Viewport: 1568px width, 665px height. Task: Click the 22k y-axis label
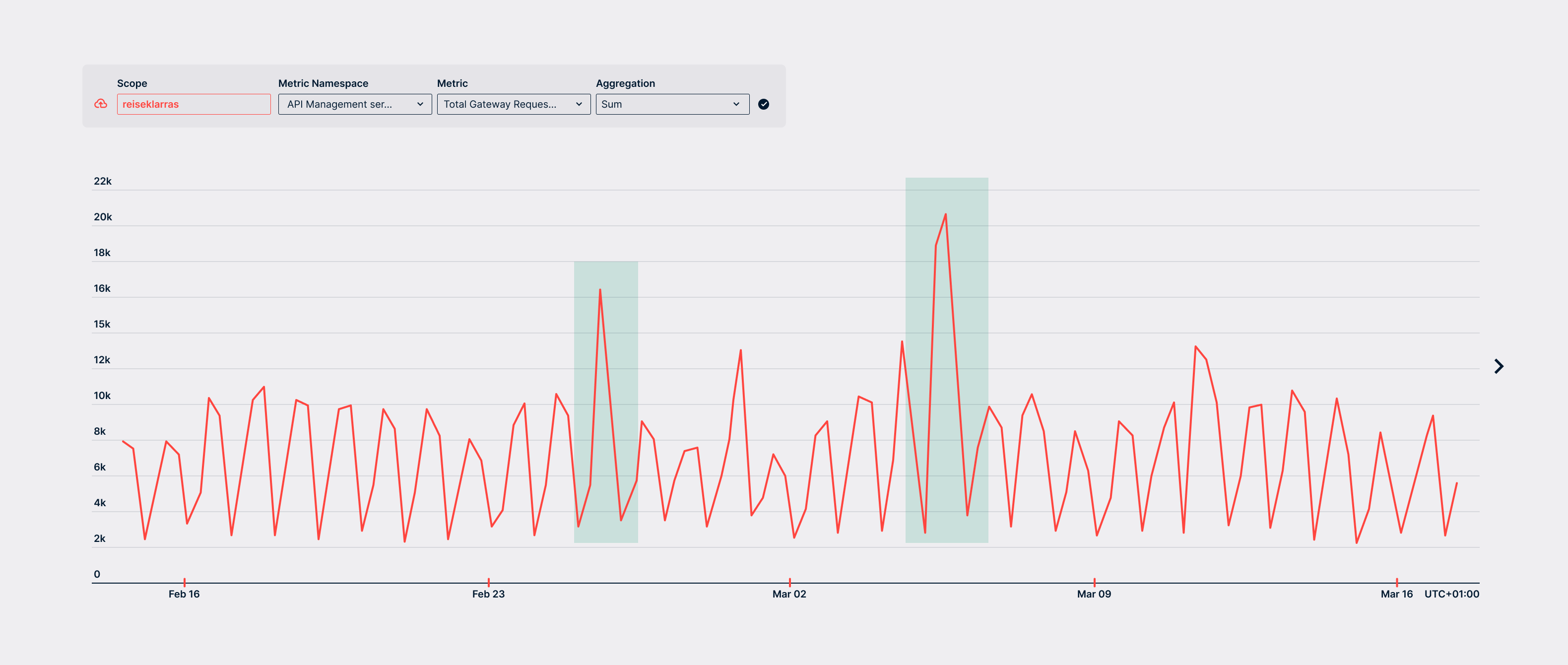[102, 181]
